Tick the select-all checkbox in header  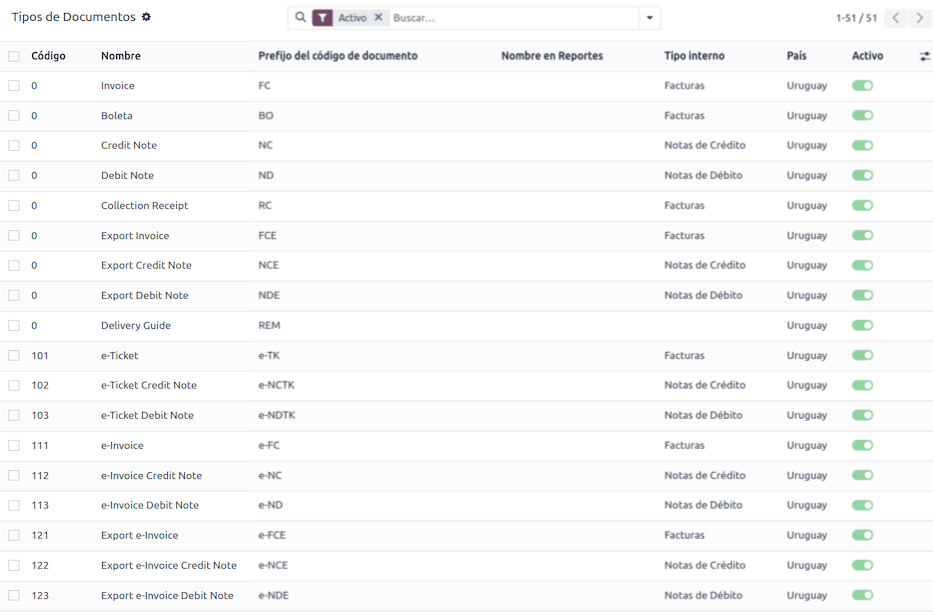pos(14,56)
